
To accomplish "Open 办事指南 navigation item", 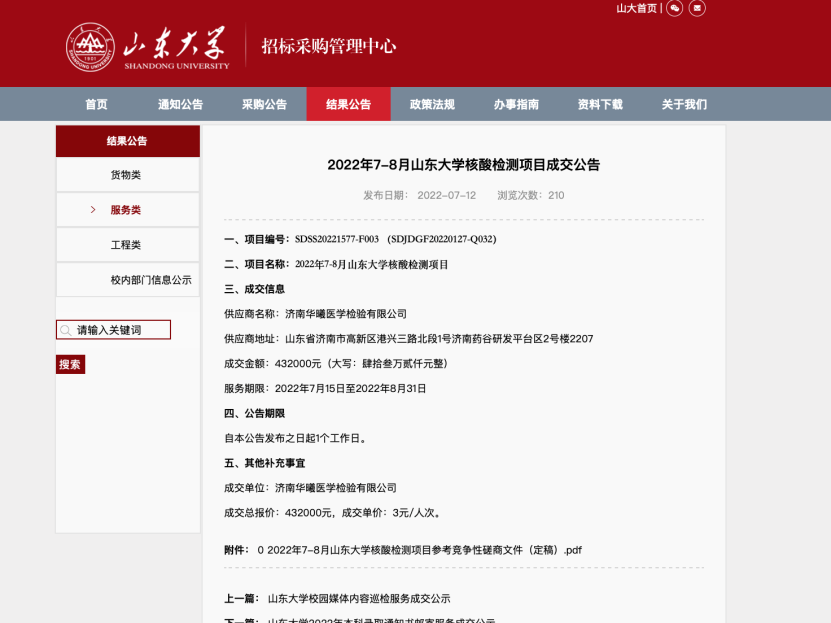I will (x=516, y=104).
